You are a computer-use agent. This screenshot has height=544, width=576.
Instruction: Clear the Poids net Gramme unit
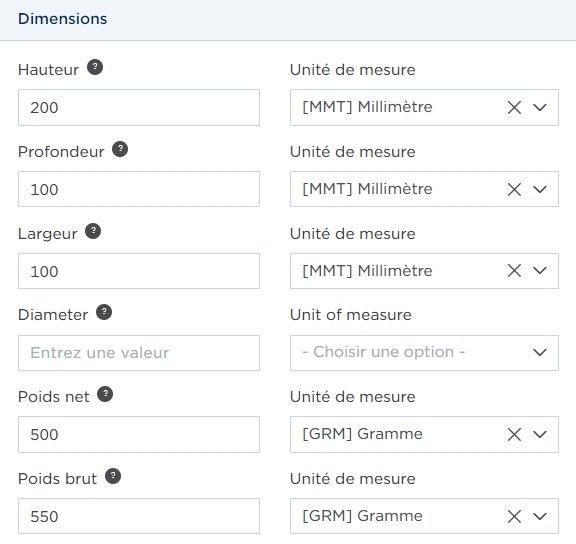514,435
